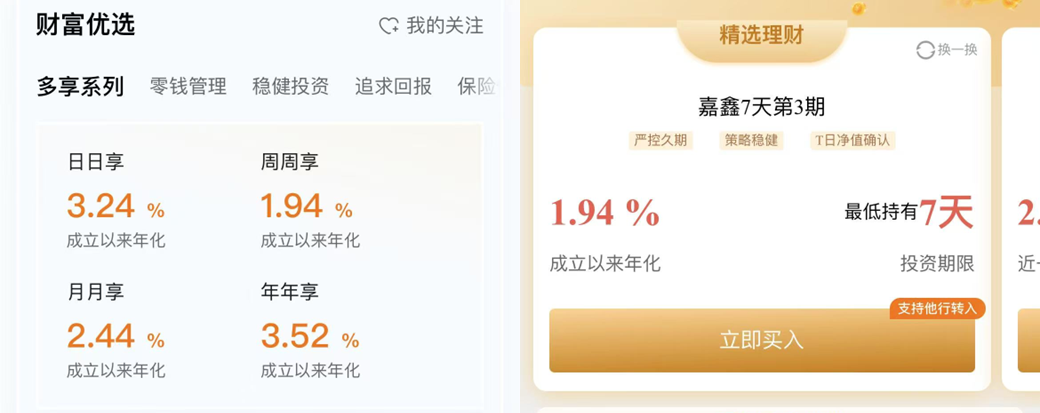Click the 换一换 refresh icon
Image resolution: width=1040 pixels, height=413 pixels.
[925, 50]
